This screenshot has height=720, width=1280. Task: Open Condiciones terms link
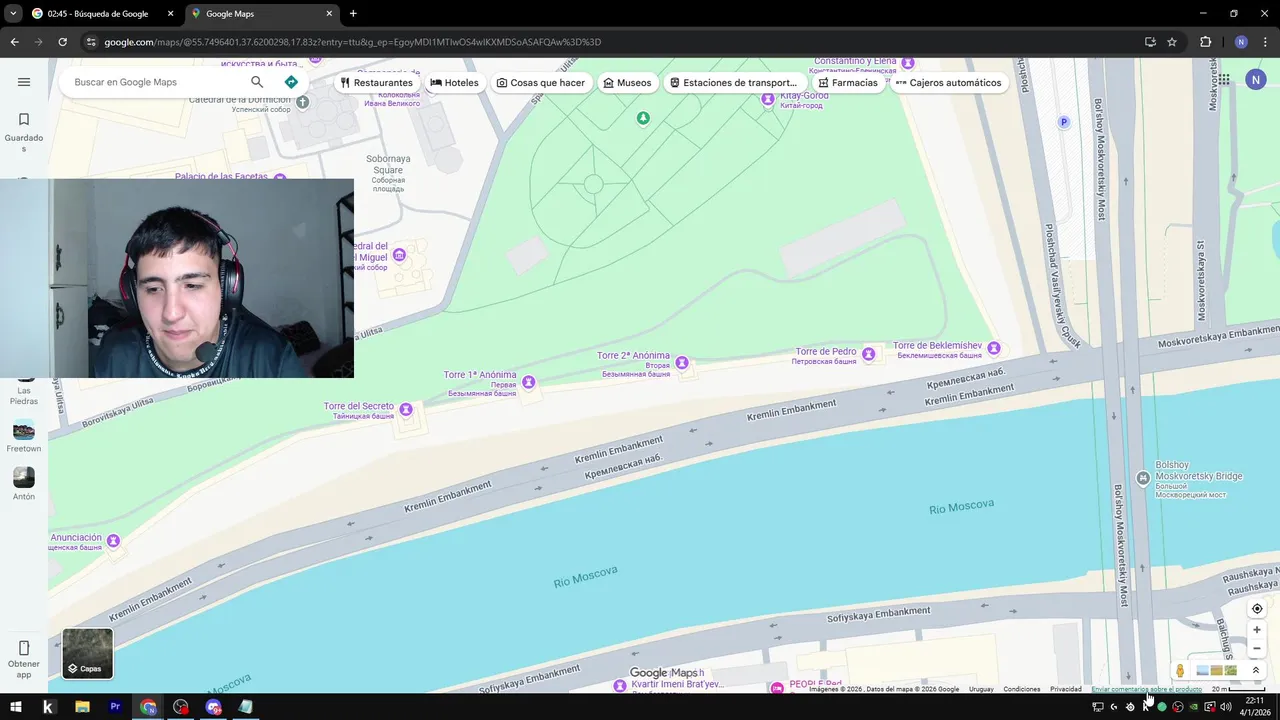pyautogui.click(x=1022, y=689)
